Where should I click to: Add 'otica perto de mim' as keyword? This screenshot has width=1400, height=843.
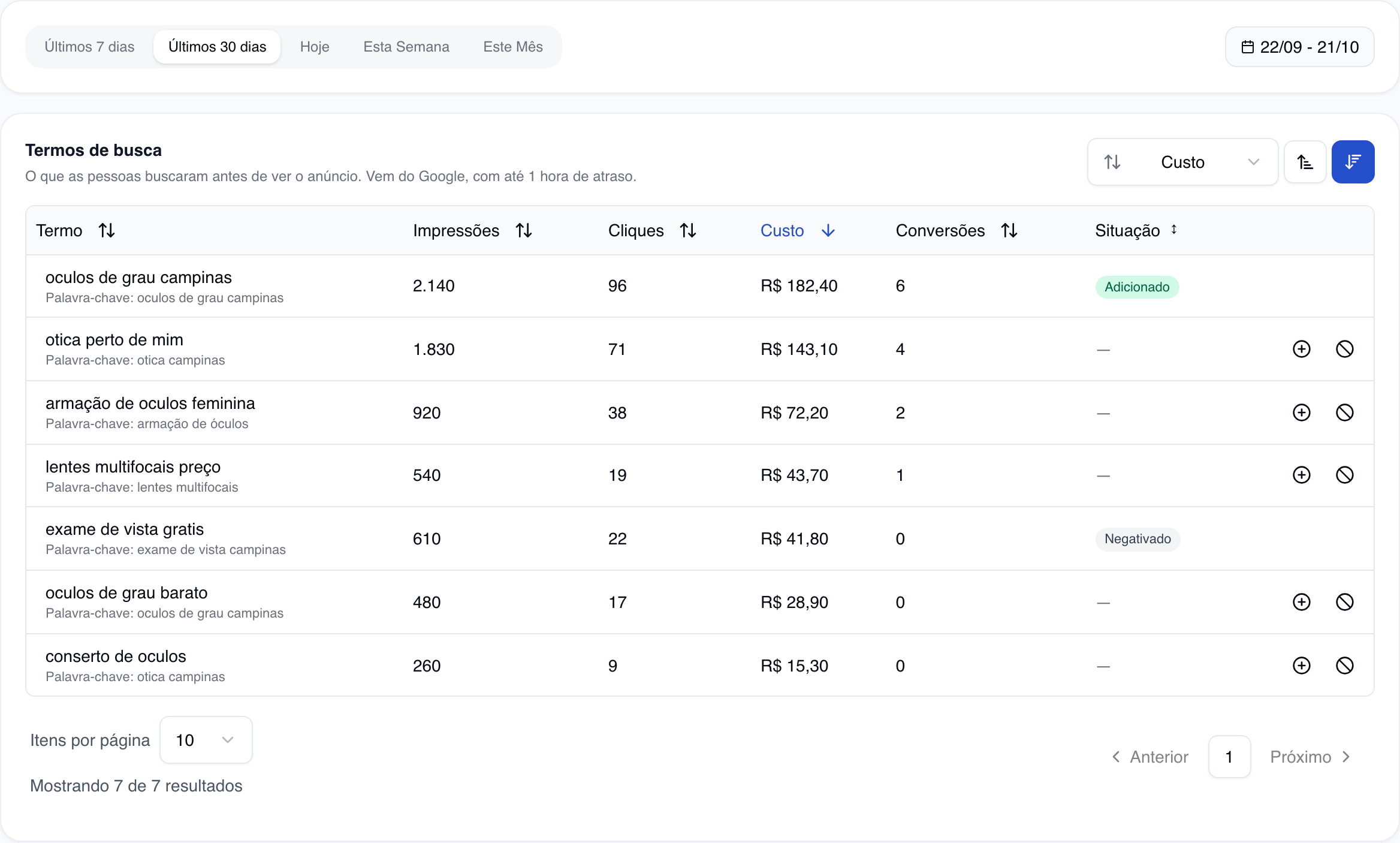[x=1301, y=349]
